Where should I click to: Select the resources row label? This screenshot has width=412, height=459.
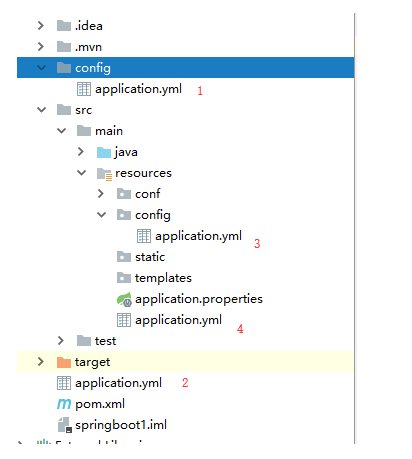[143, 173]
